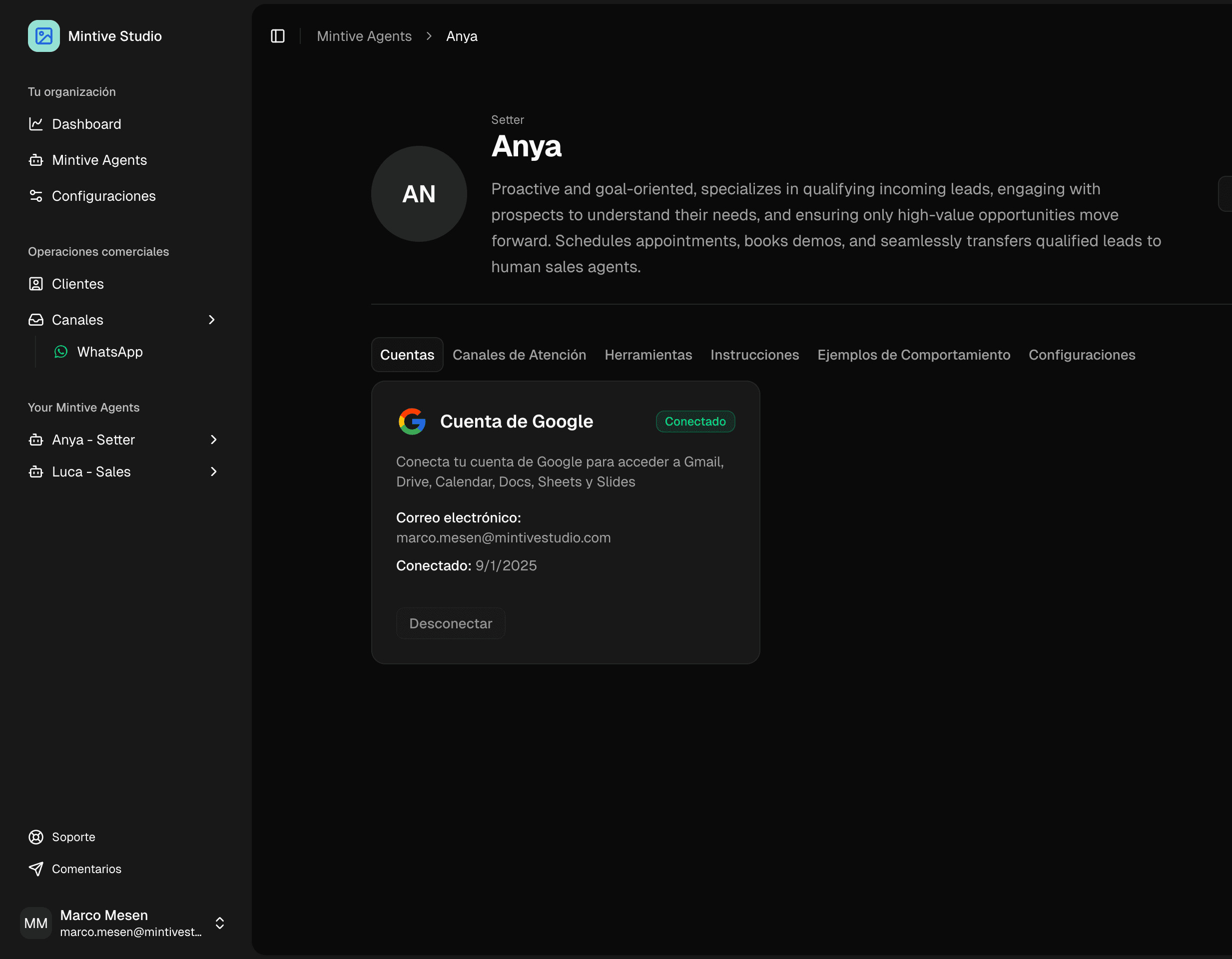The height and width of the screenshot is (959, 1232).
Task: Open the Clientes contacts icon
Action: pyautogui.click(x=36, y=284)
